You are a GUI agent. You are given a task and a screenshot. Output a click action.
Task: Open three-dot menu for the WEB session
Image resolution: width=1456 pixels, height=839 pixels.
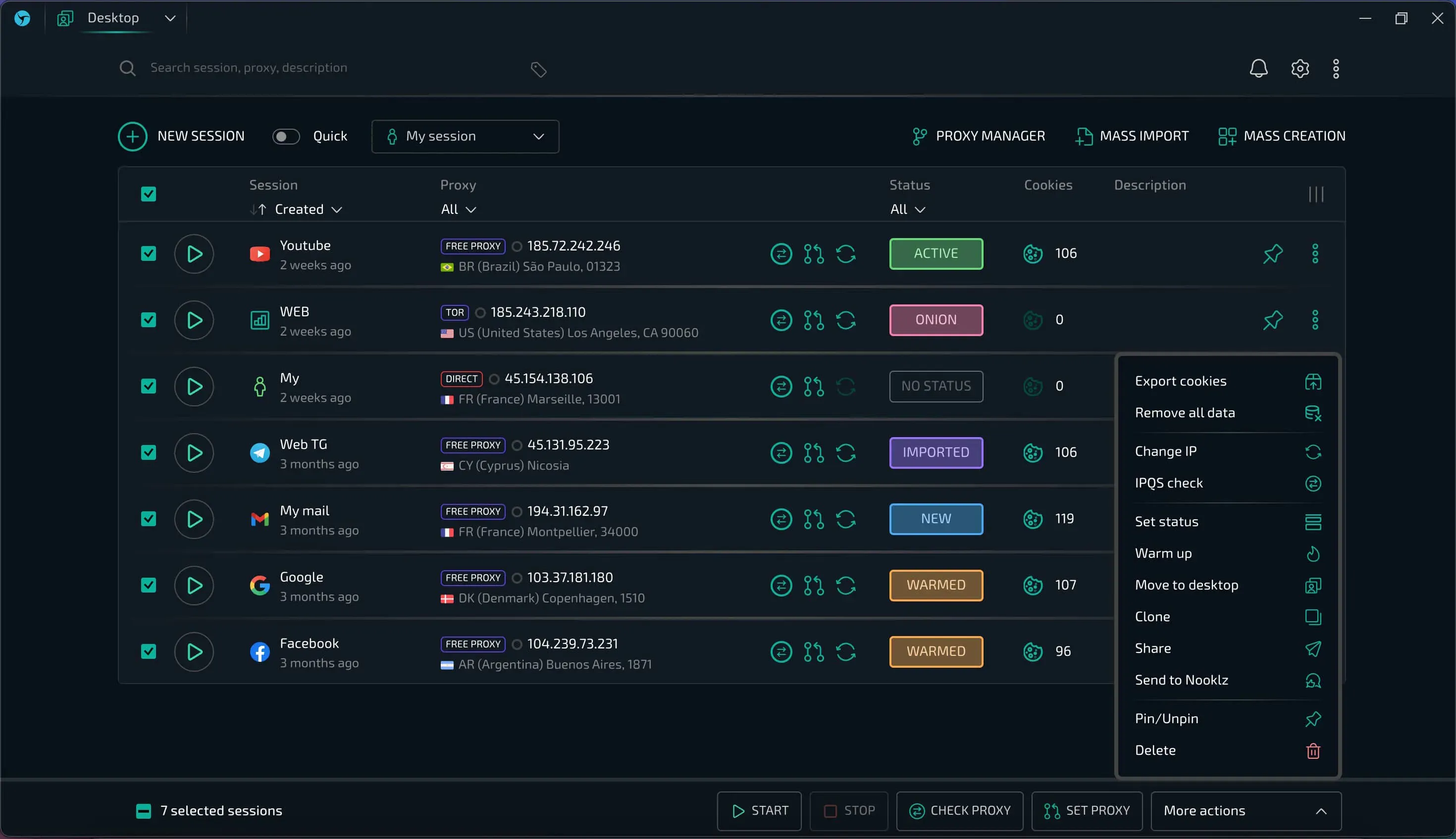(x=1315, y=320)
